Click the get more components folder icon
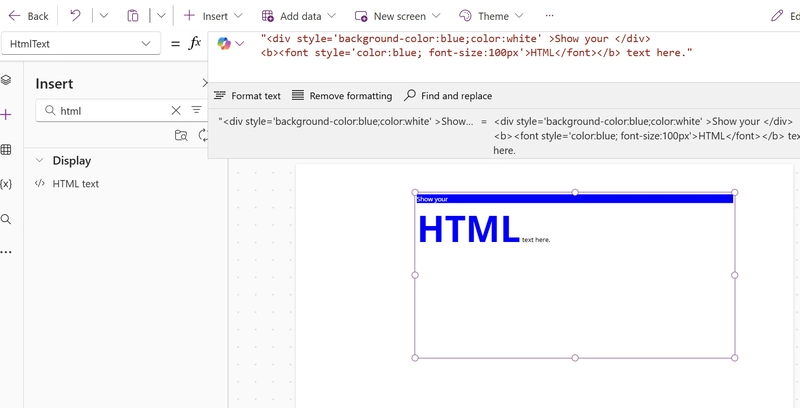 click(181, 135)
